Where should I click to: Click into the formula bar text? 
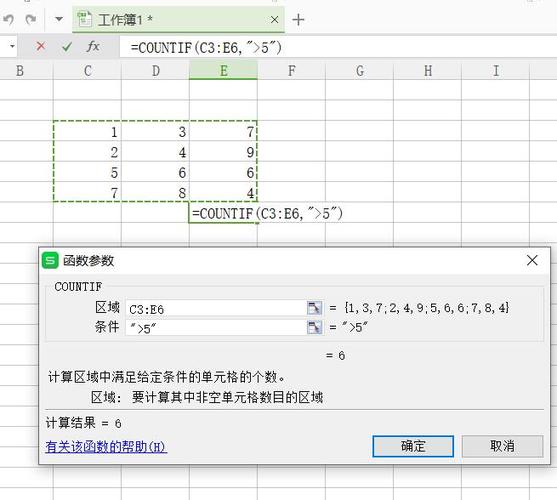206,47
